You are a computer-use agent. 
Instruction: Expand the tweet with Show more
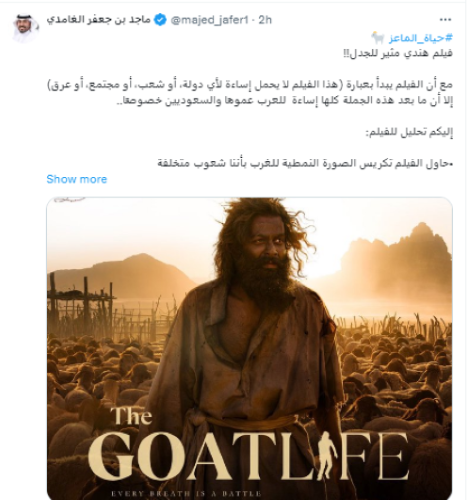click(x=77, y=179)
